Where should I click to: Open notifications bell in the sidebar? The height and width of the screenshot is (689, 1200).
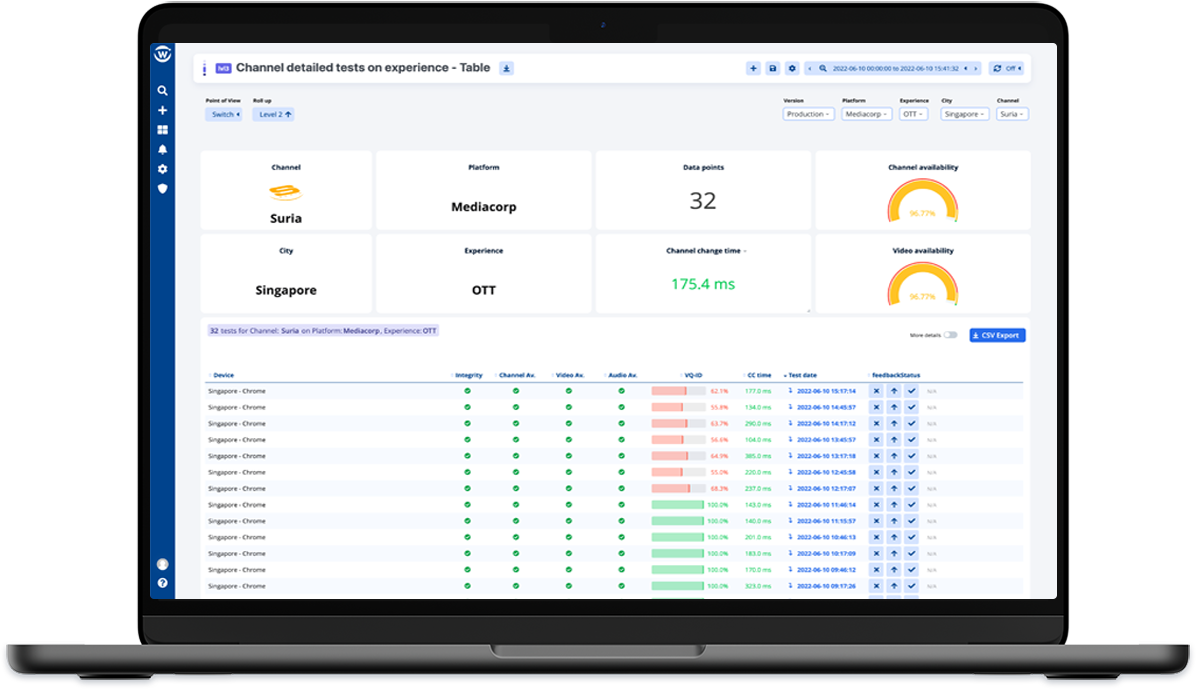point(162,150)
